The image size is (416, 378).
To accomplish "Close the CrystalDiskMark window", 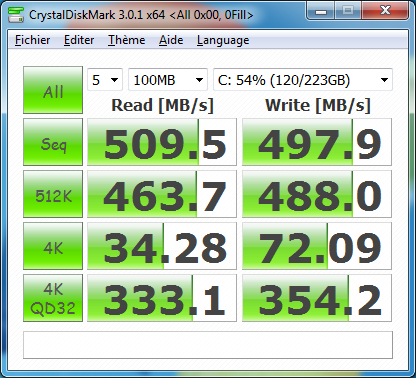I will pyautogui.click(x=385, y=11).
